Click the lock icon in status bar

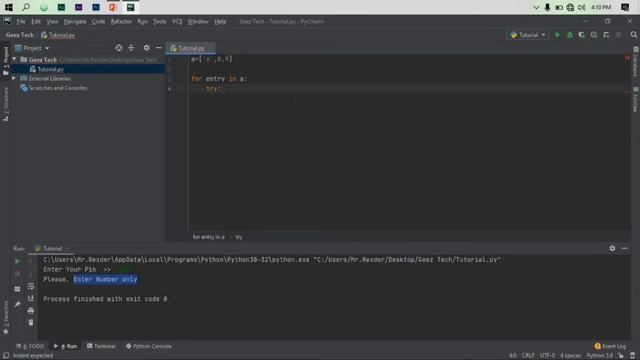click(620, 356)
